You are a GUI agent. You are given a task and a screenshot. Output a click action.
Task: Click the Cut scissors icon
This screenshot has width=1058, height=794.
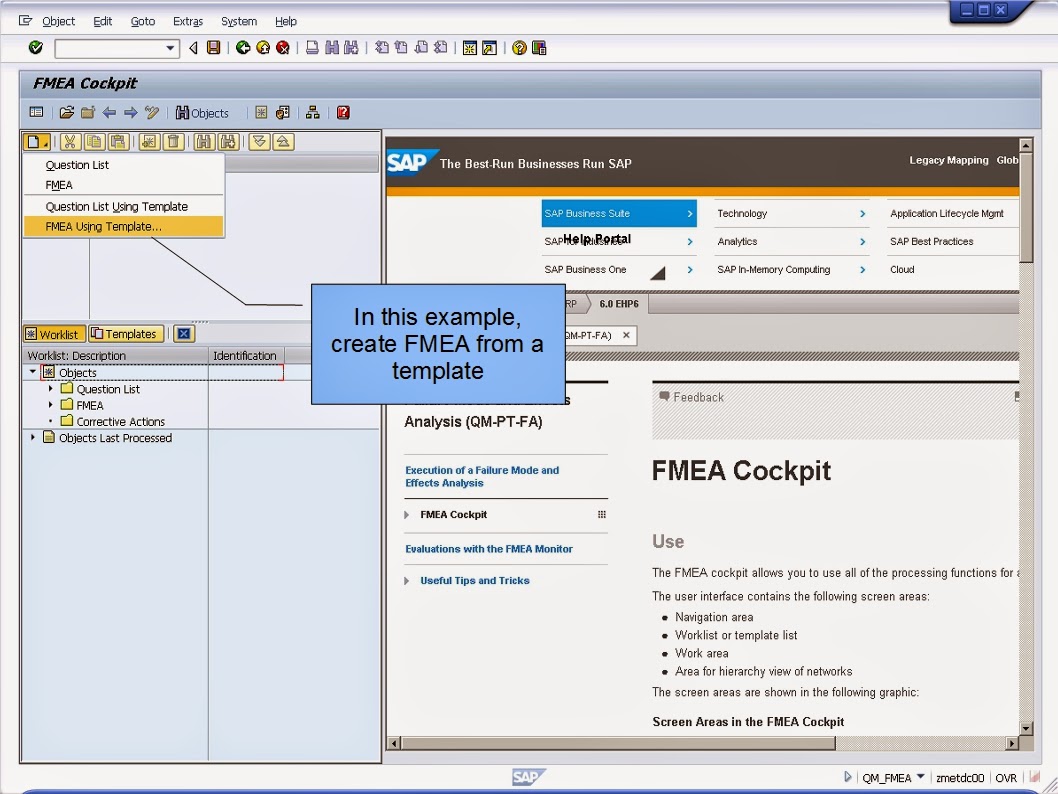(x=70, y=142)
